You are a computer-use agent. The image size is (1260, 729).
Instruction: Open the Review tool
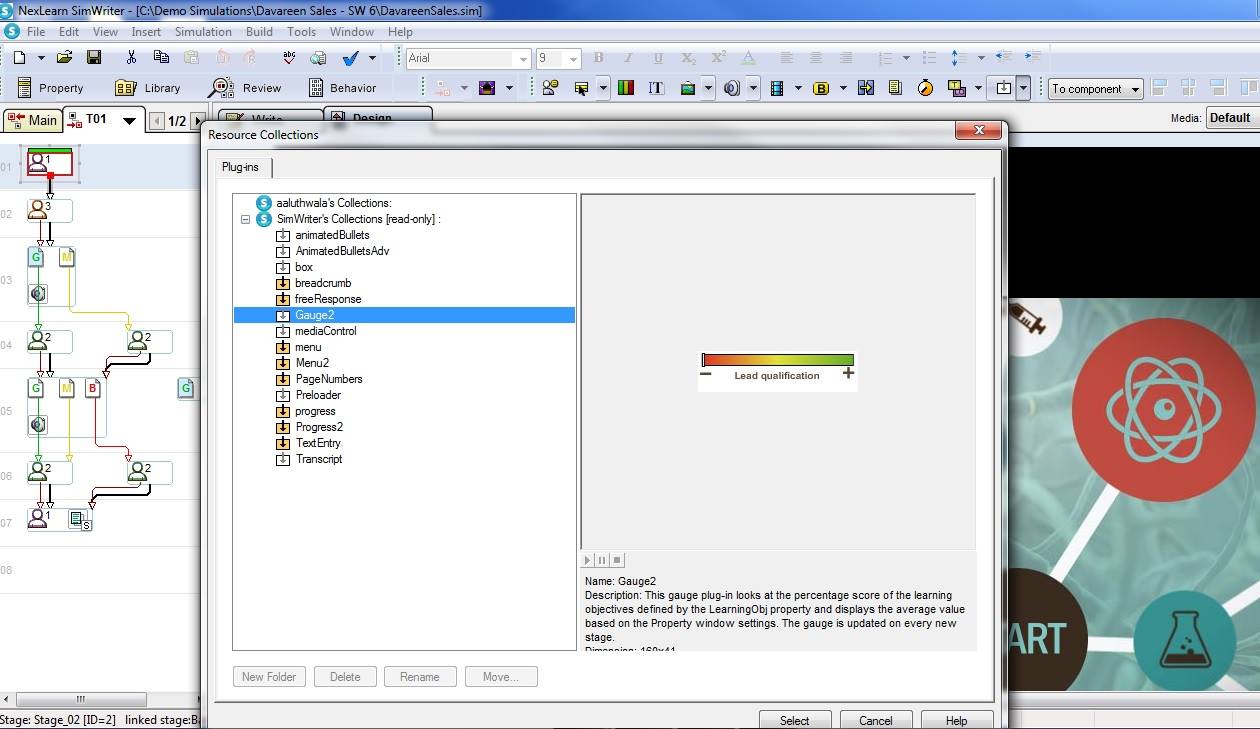246,88
